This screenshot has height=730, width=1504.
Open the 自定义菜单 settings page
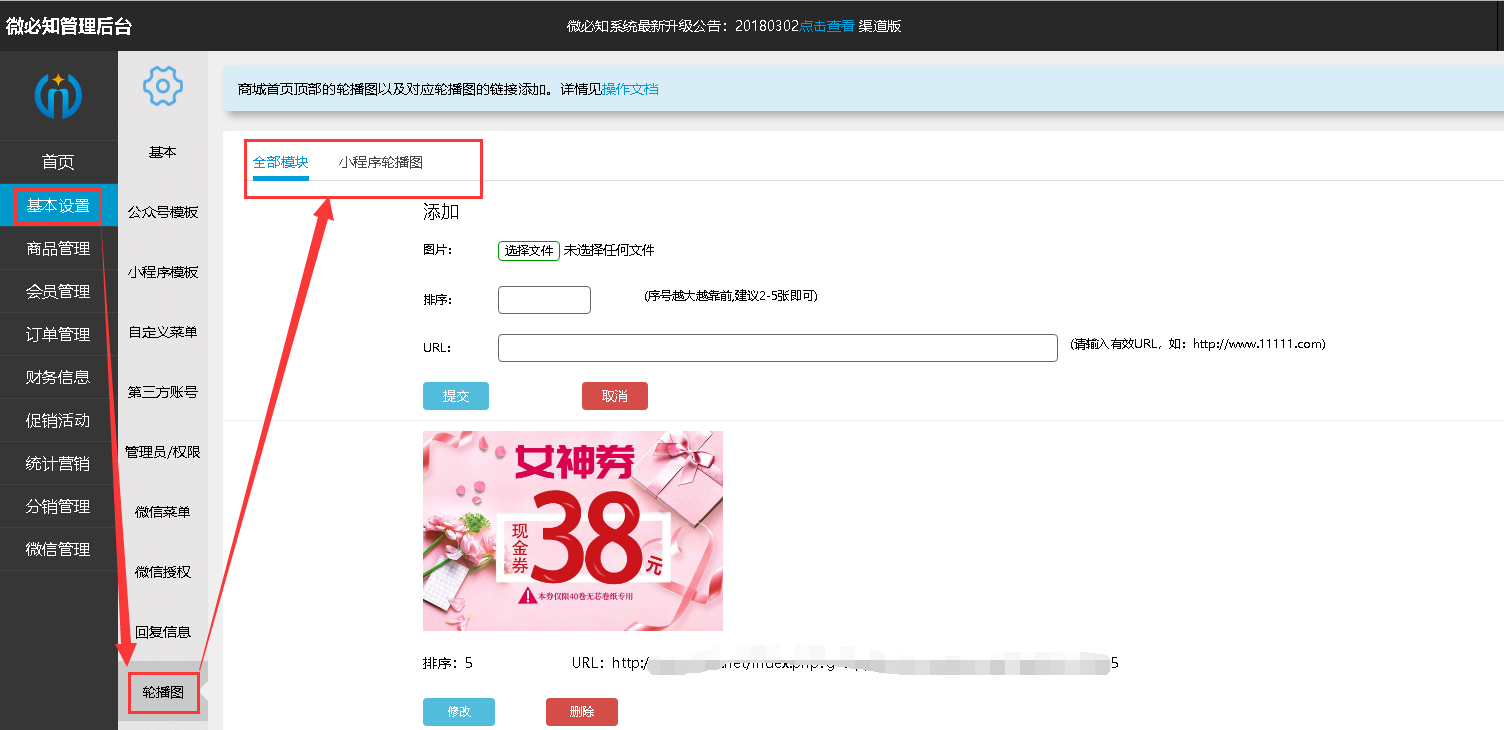click(x=162, y=331)
